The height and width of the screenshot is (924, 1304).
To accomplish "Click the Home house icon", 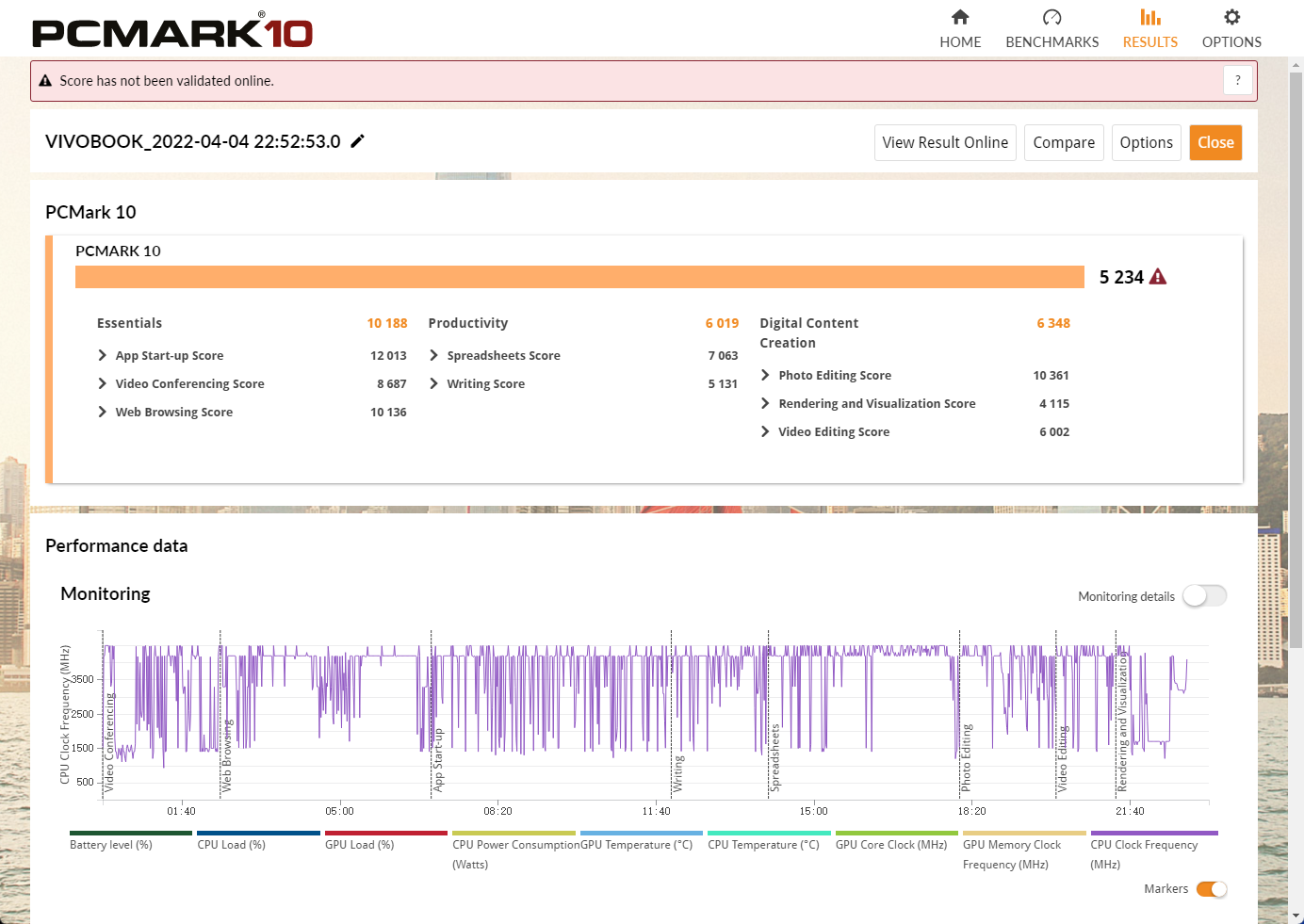I will coord(960,17).
